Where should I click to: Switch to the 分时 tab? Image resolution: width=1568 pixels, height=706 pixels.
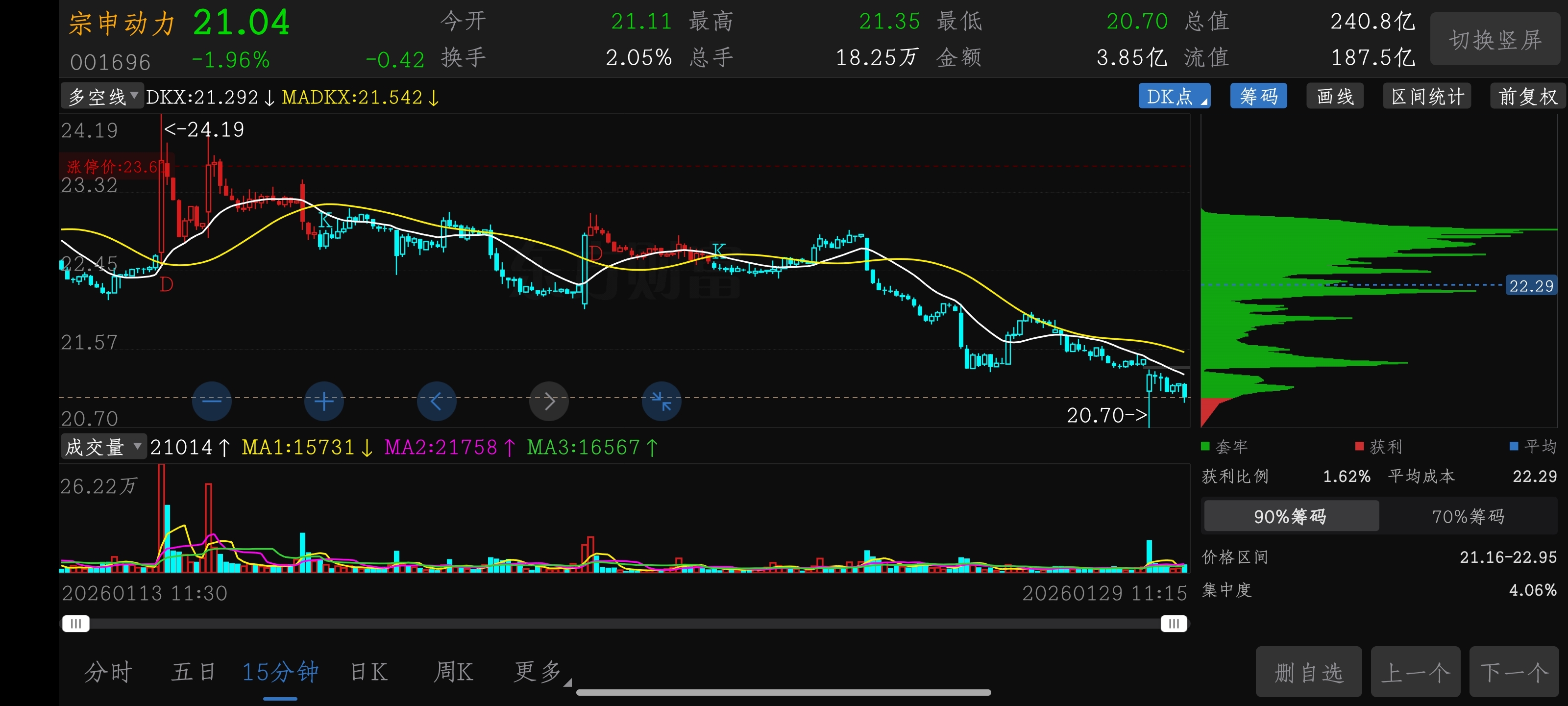point(108,672)
